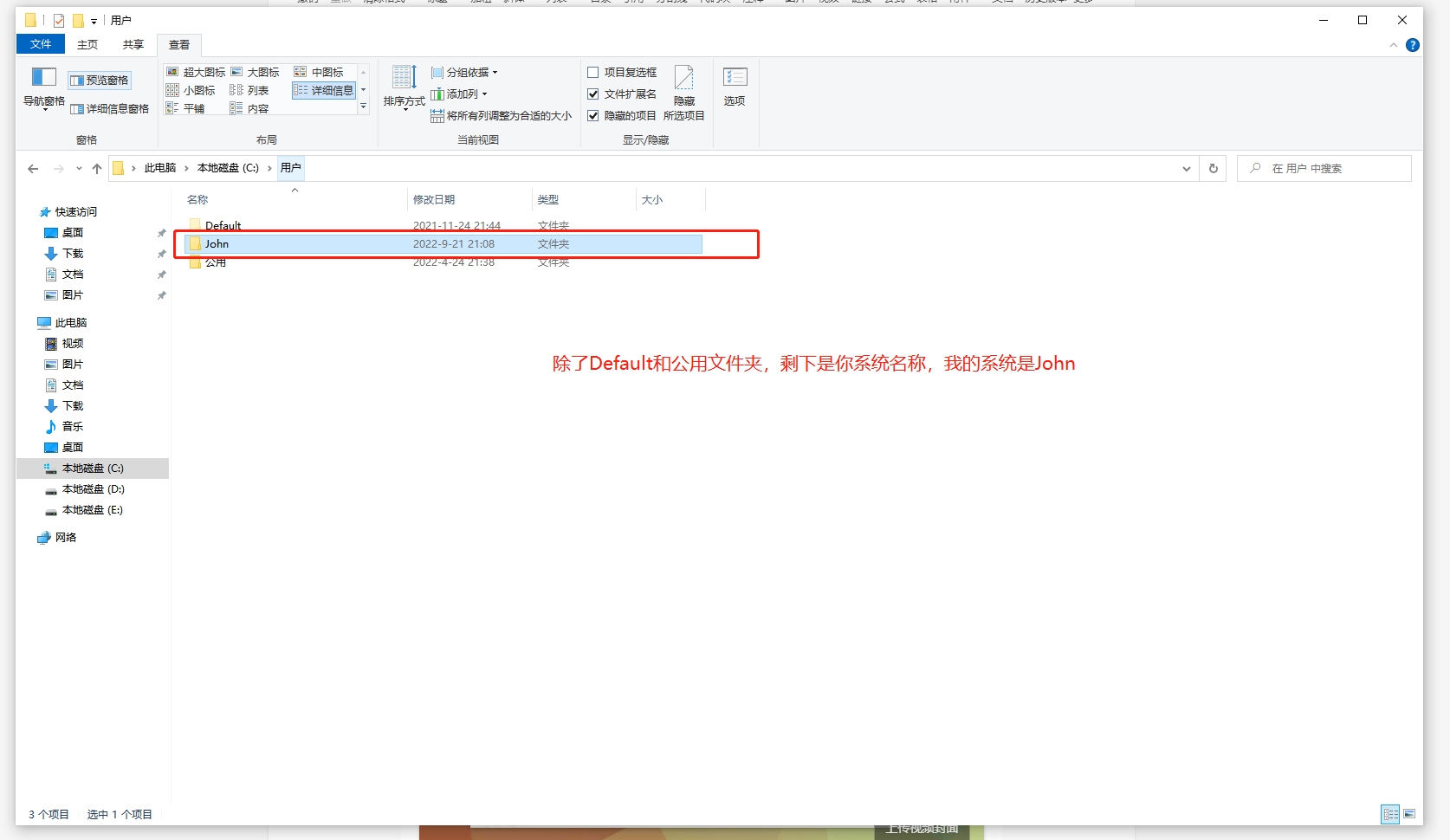Toggle 文件扩展名 file extensions checkbox

(622, 94)
